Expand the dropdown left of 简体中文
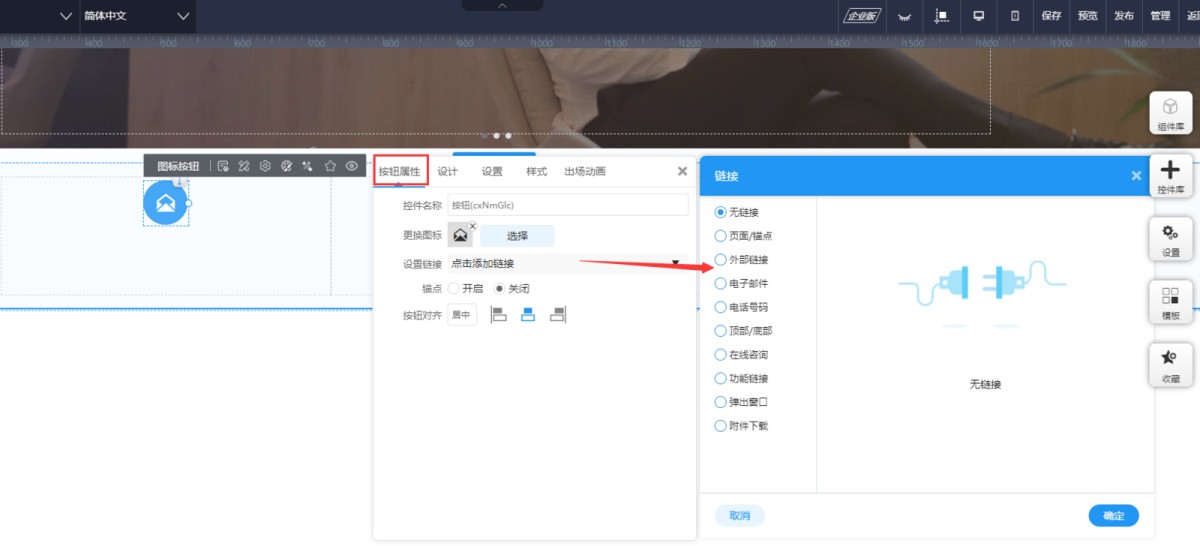Screen dimensions: 1200x546 (66, 16)
